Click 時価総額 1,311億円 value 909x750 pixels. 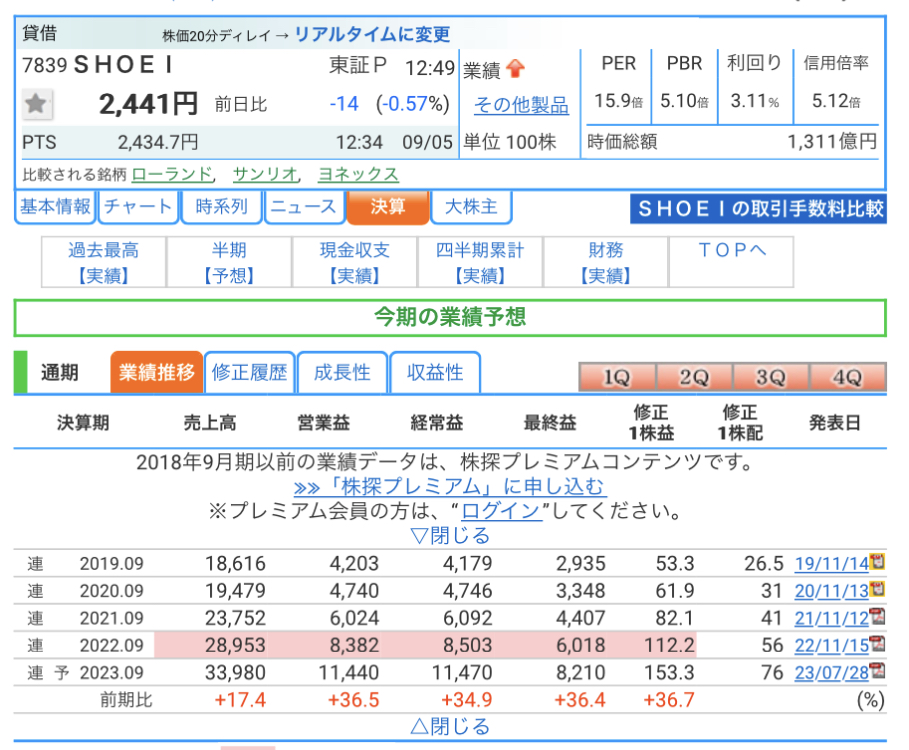click(832, 141)
